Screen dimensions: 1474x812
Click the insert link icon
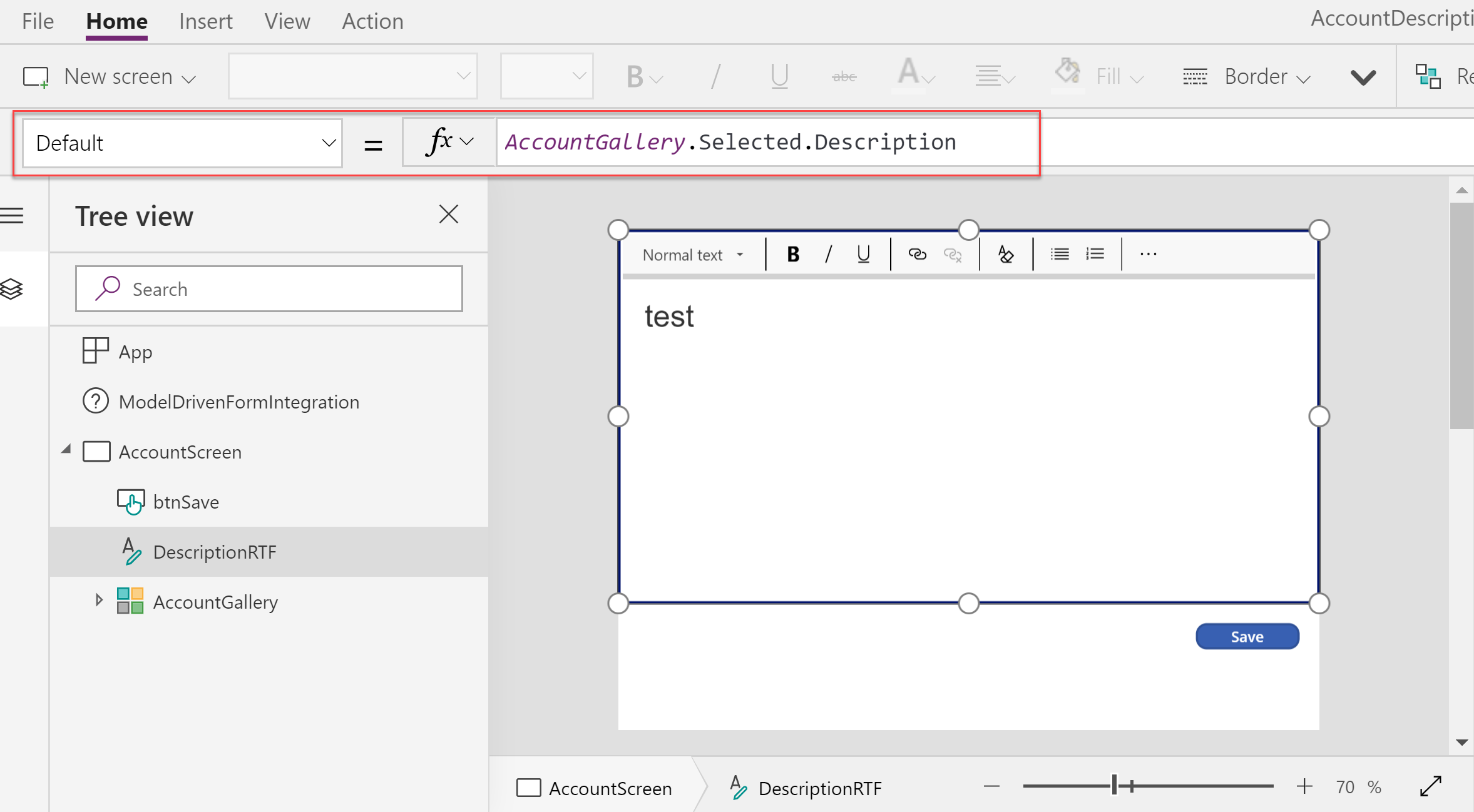[x=917, y=254]
